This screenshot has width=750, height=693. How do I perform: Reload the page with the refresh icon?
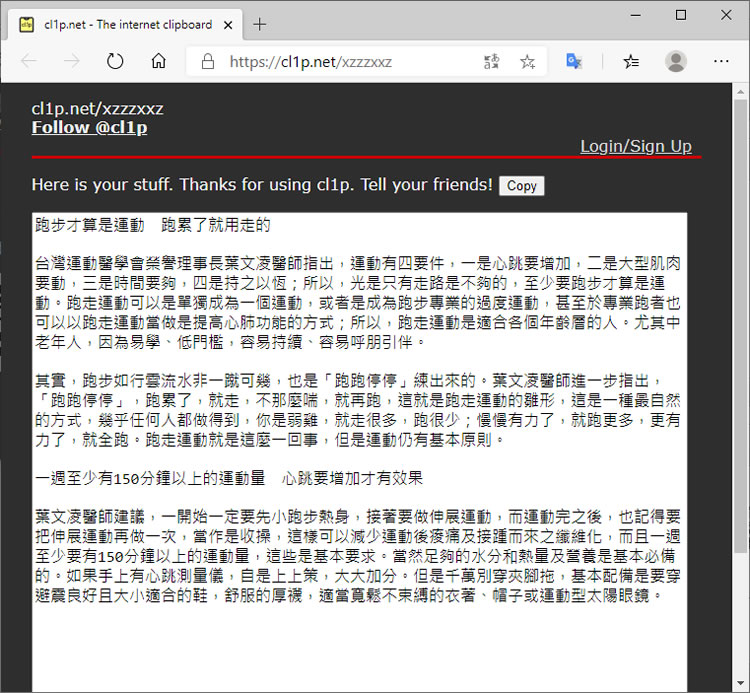(115, 61)
